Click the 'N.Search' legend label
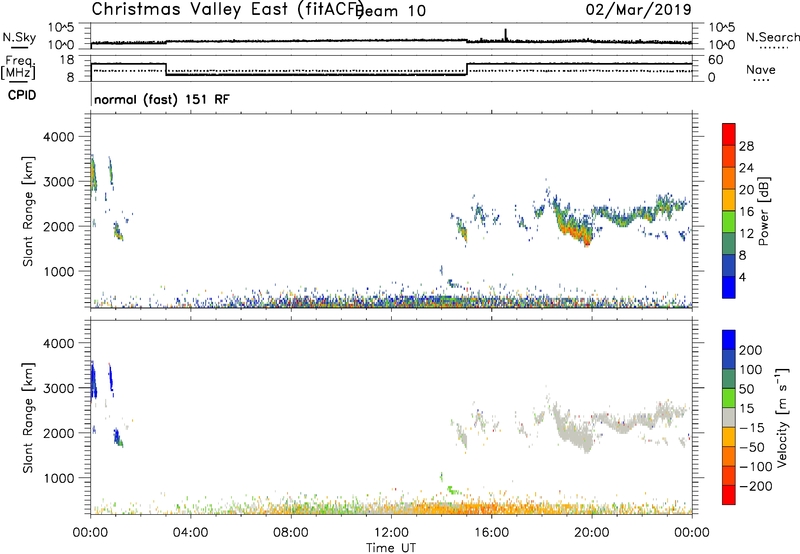Image resolution: width=800 pixels, height=554 pixels. coord(772,37)
